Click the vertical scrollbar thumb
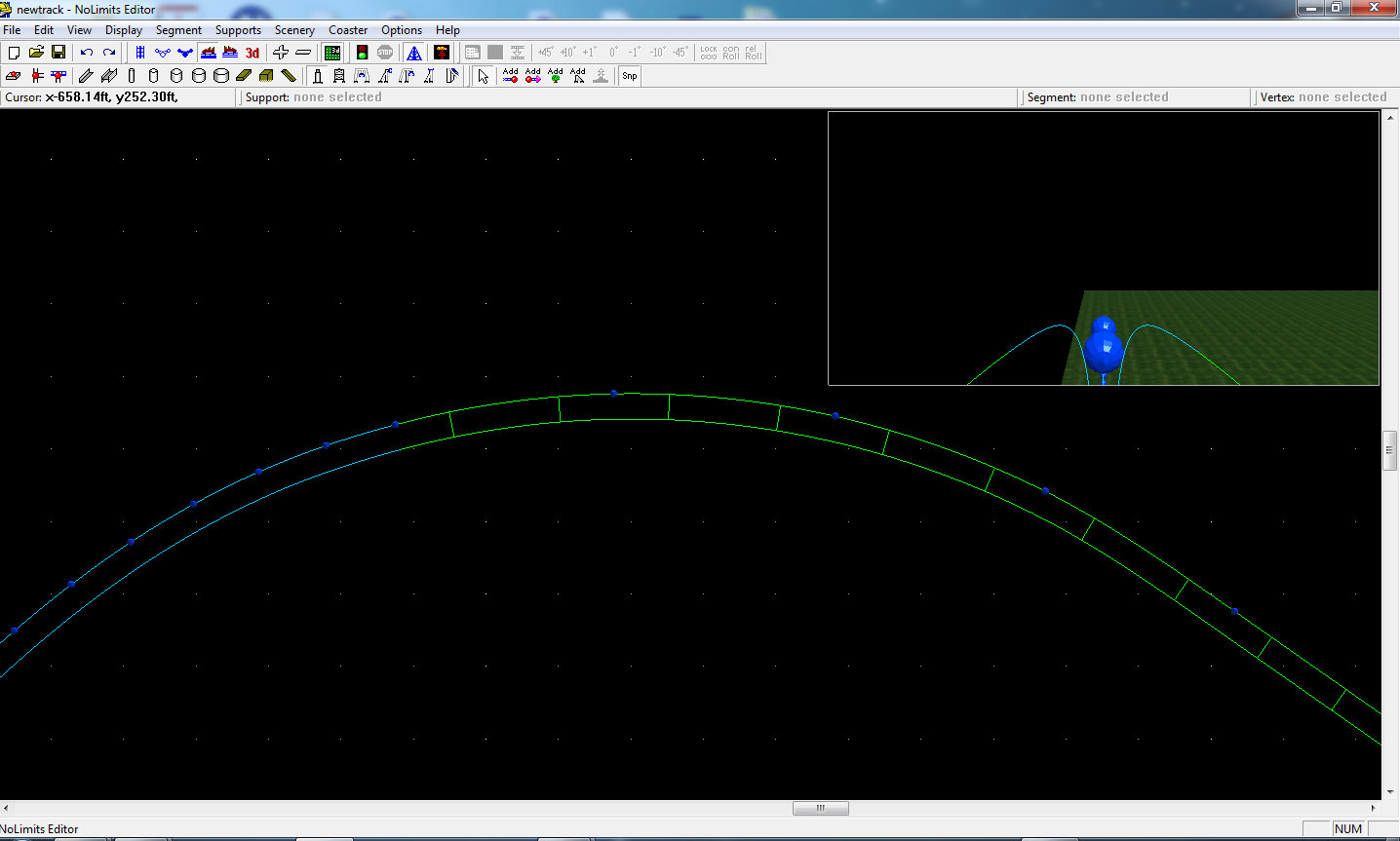This screenshot has width=1400, height=841. pos(1390,450)
